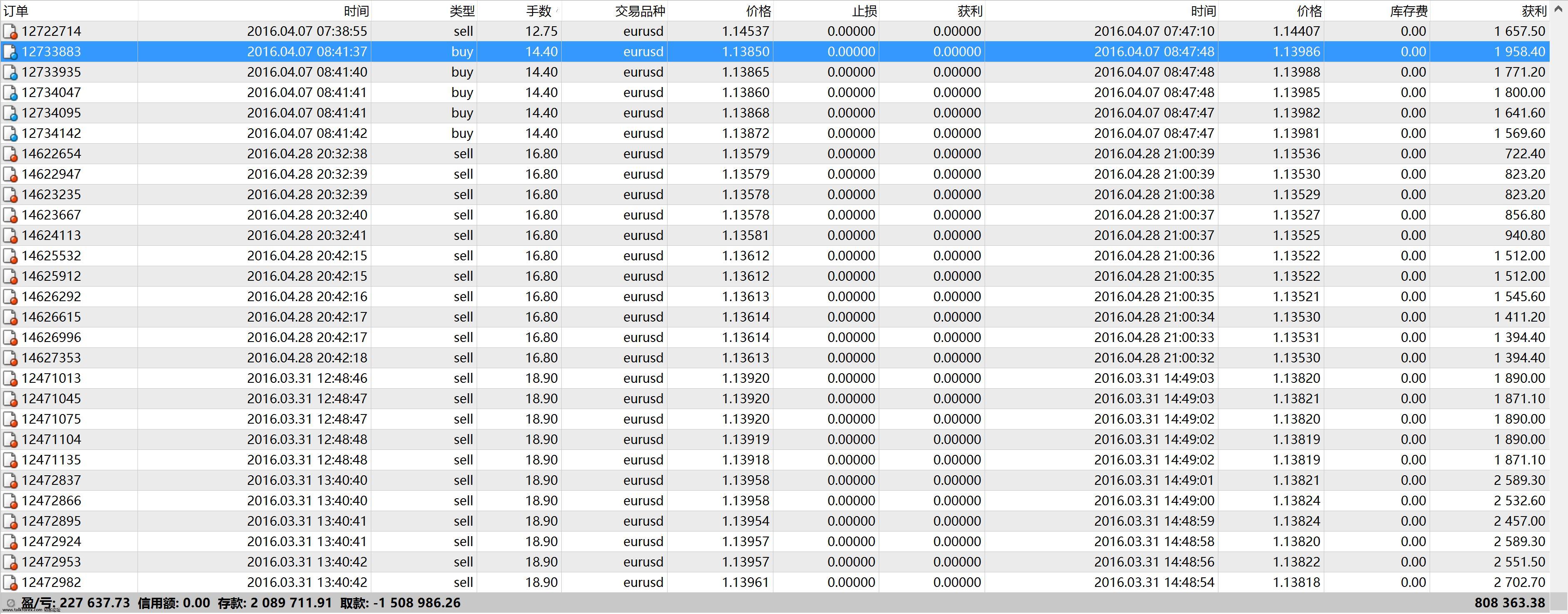The image size is (1568, 614).
Task: Click close price 1.13818
Action: point(1296,583)
